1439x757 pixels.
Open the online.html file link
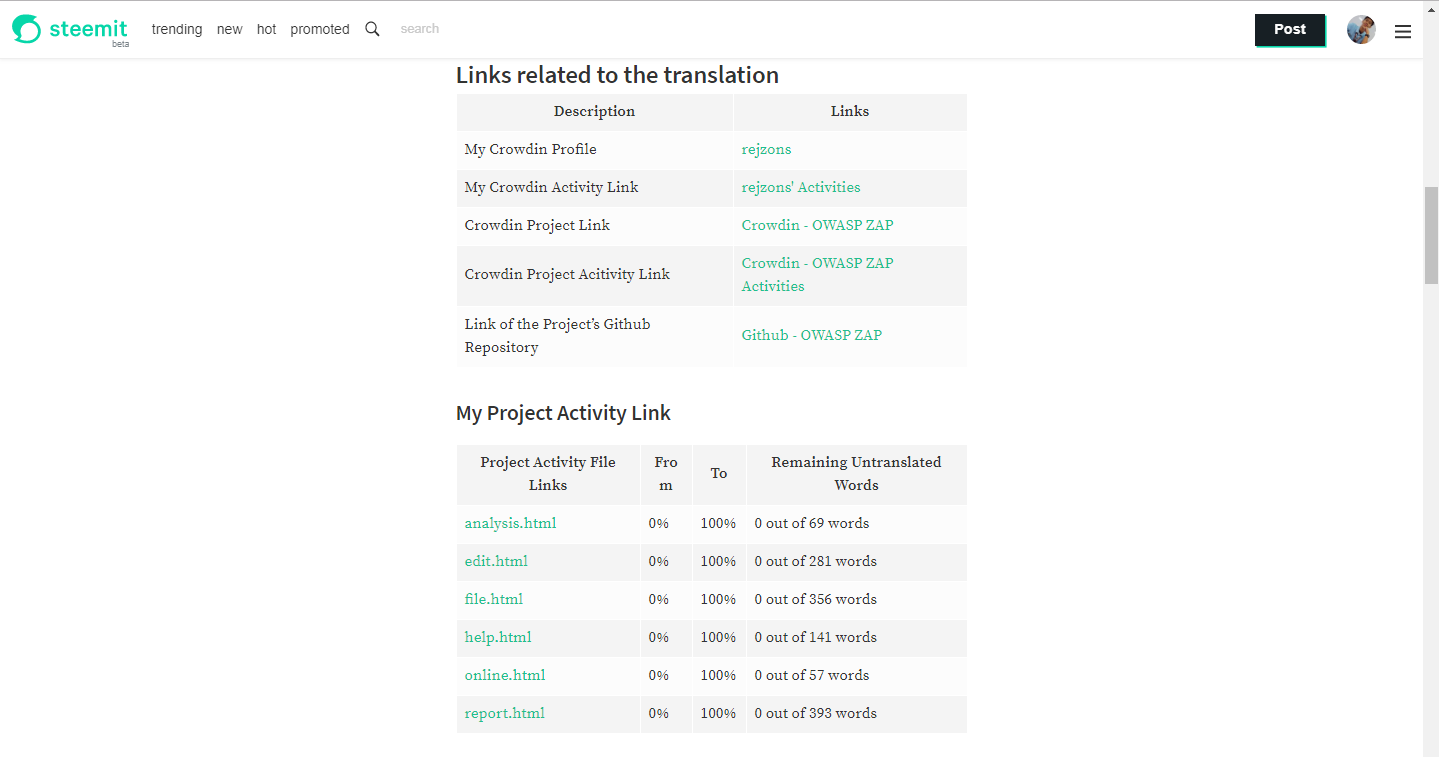click(x=505, y=675)
